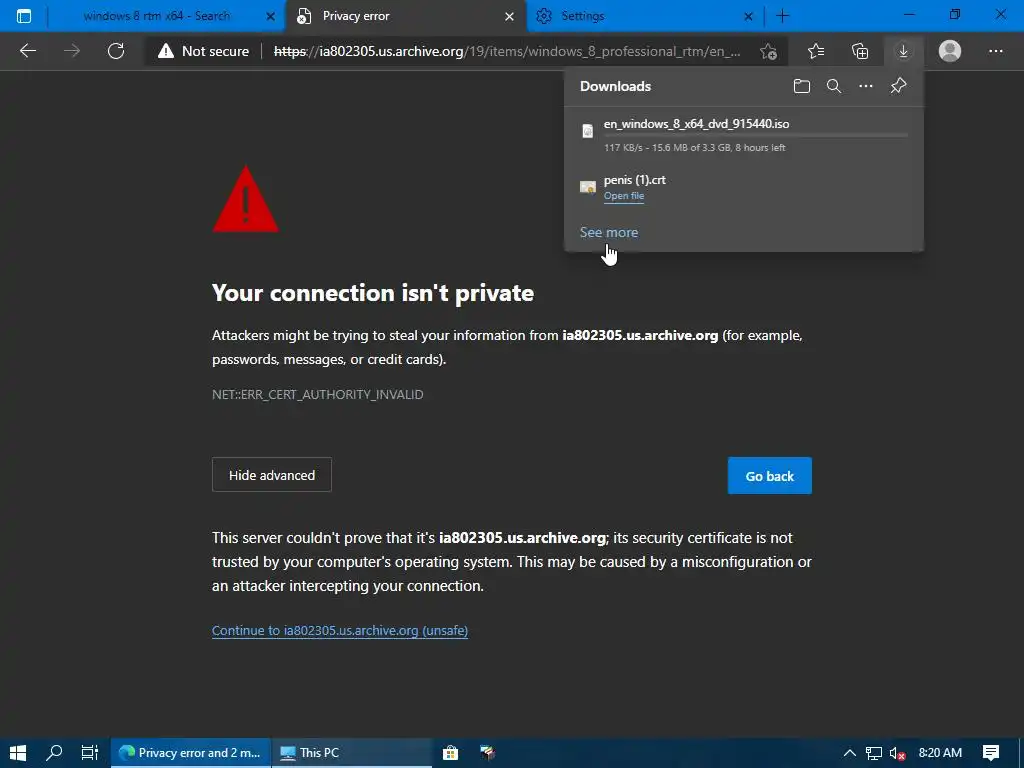
Task: Open taskbar Search magnifier
Action: [54, 753]
